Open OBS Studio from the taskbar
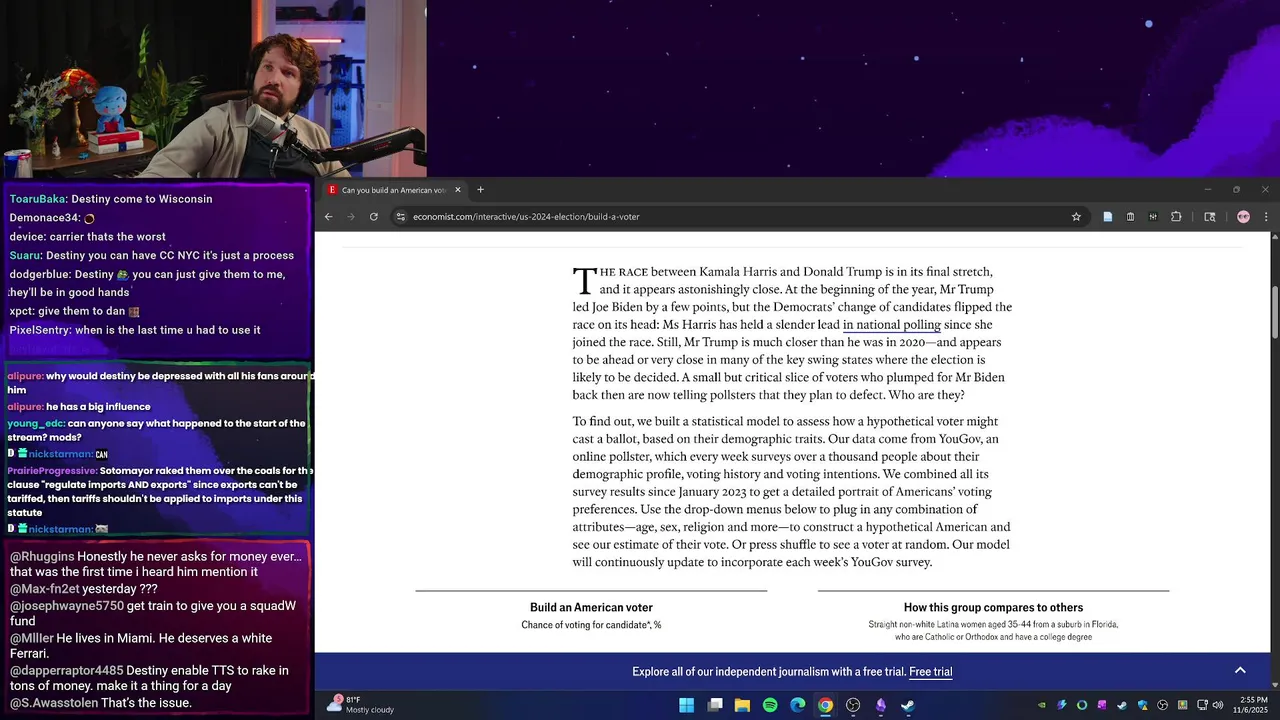 pos(853,705)
